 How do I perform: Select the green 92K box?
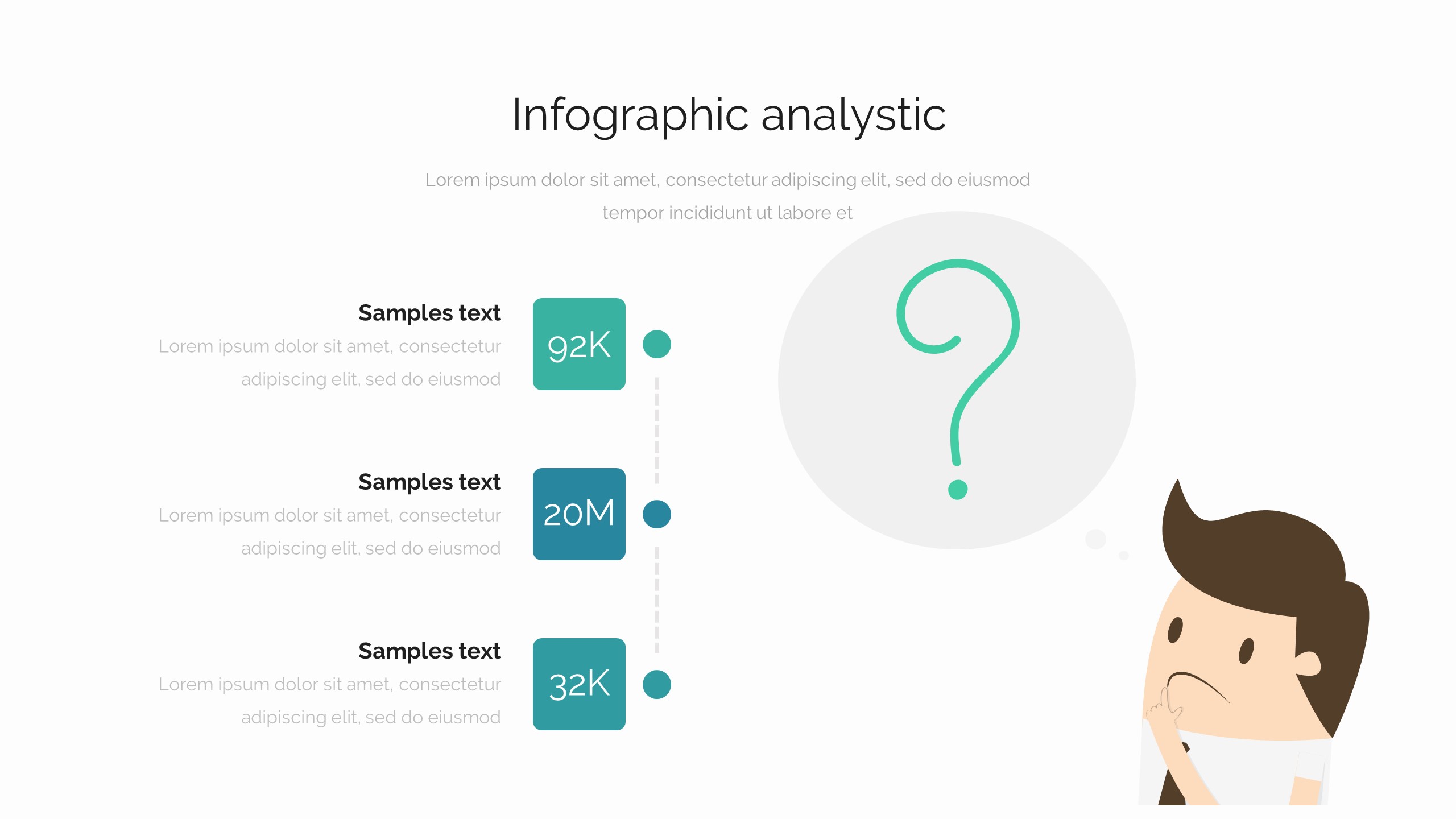[x=579, y=344]
